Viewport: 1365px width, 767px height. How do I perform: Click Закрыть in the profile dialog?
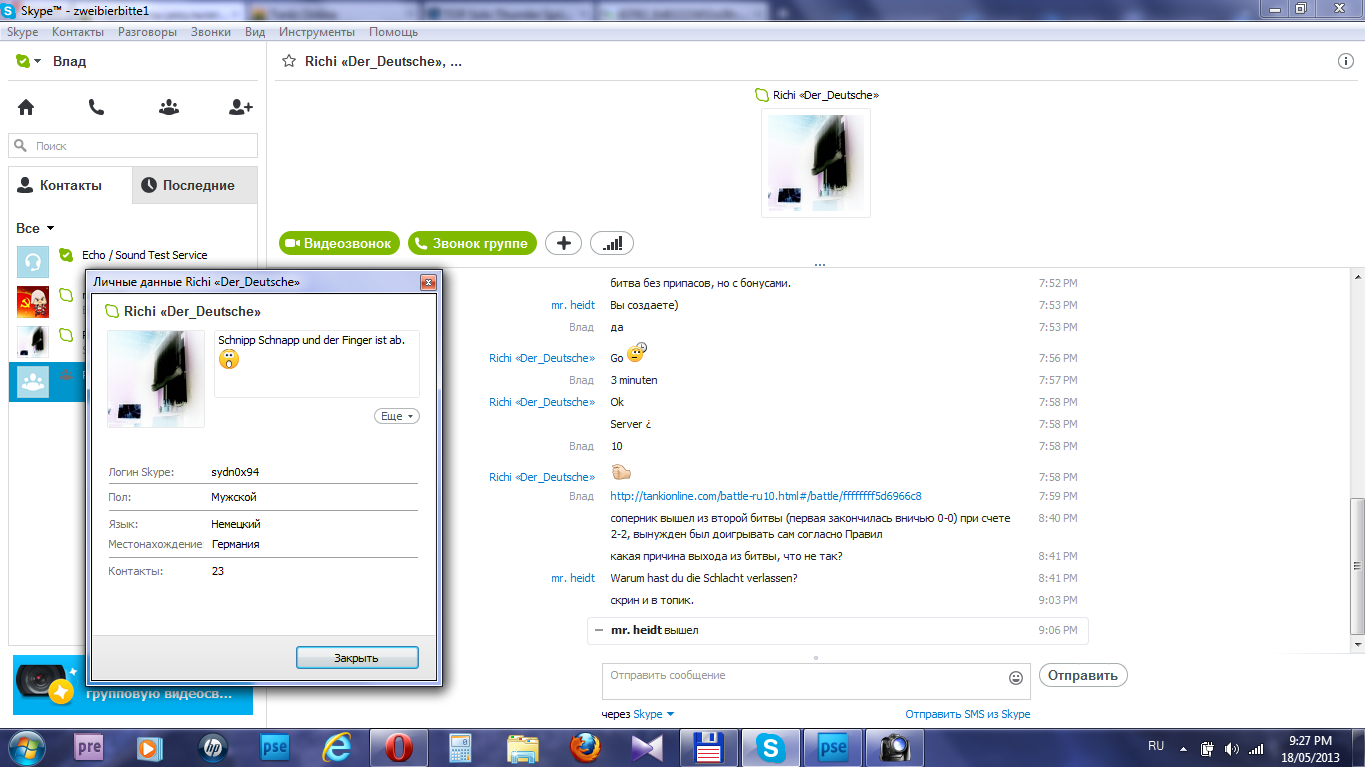(x=357, y=658)
